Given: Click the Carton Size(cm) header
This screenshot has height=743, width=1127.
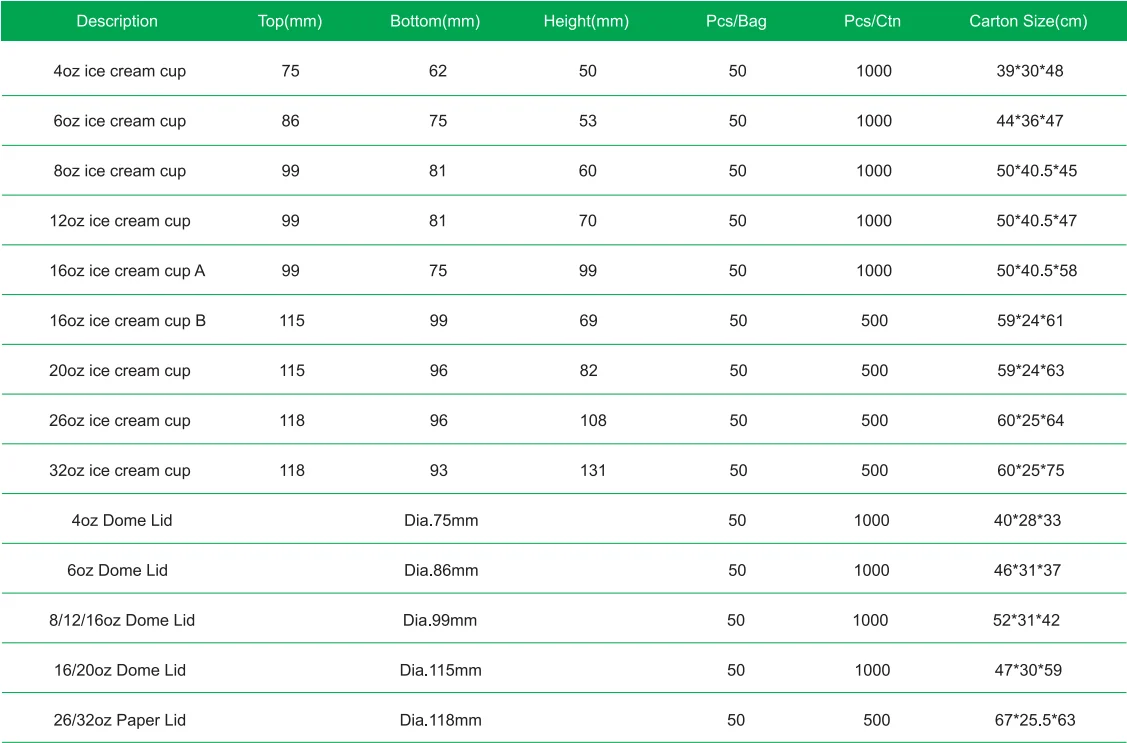Looking at the screenshot, I should tap(1028, 21).
